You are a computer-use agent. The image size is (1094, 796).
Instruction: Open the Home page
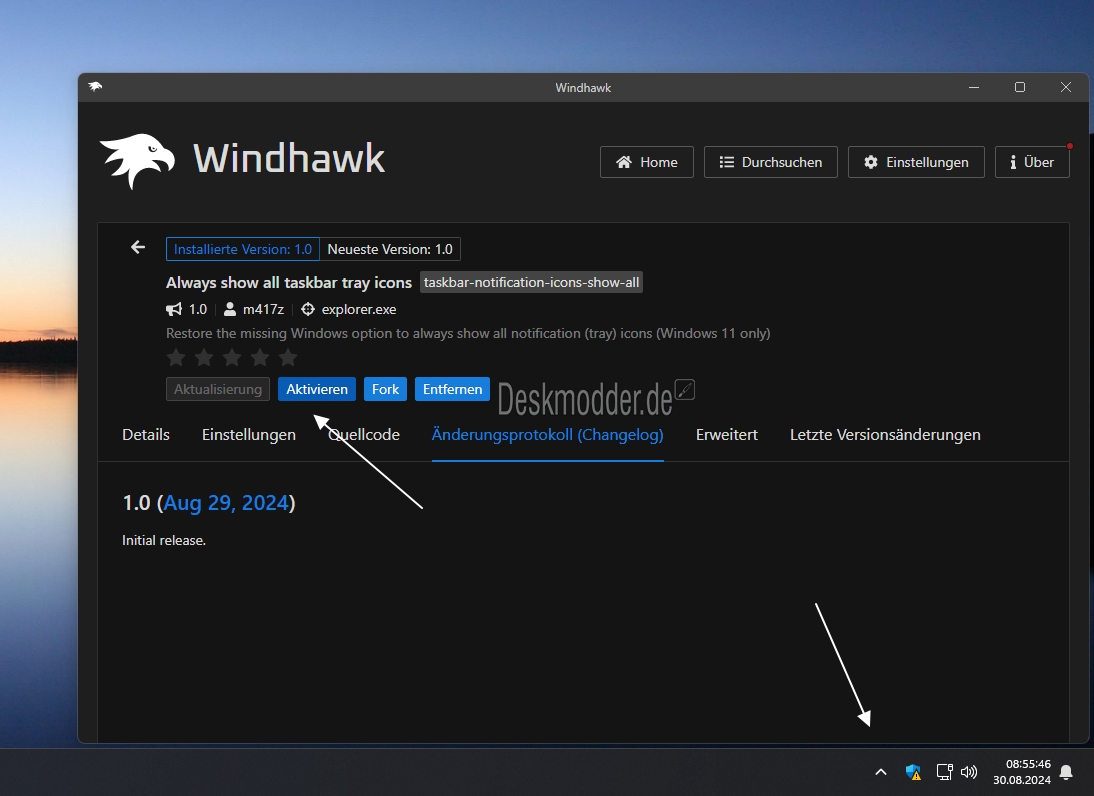pos(647,162)
